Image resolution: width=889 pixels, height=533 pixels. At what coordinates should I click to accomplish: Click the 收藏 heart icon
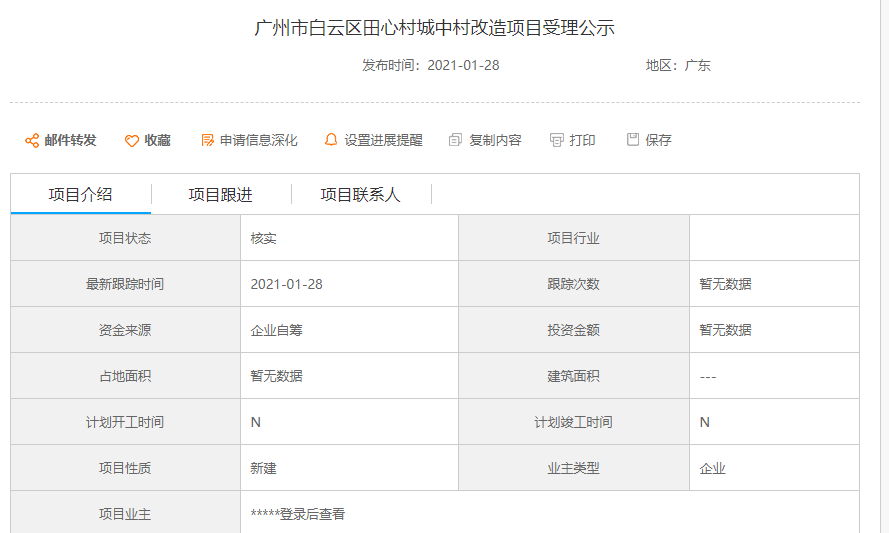[132, 141]
